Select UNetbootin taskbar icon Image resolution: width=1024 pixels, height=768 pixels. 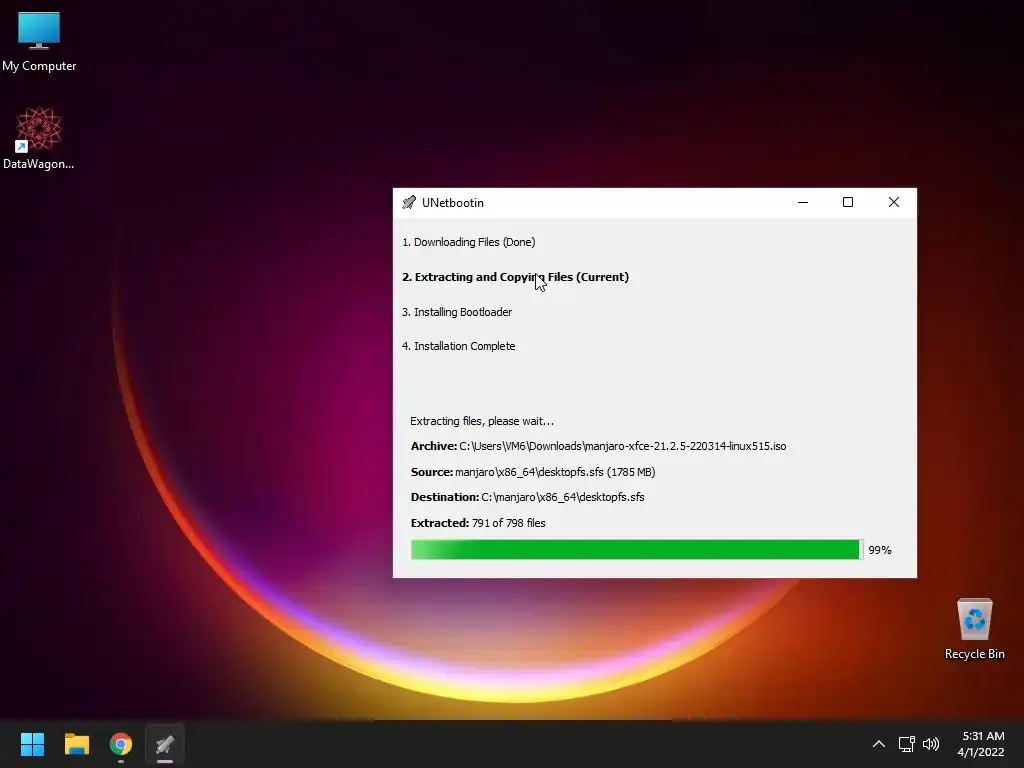165,744
